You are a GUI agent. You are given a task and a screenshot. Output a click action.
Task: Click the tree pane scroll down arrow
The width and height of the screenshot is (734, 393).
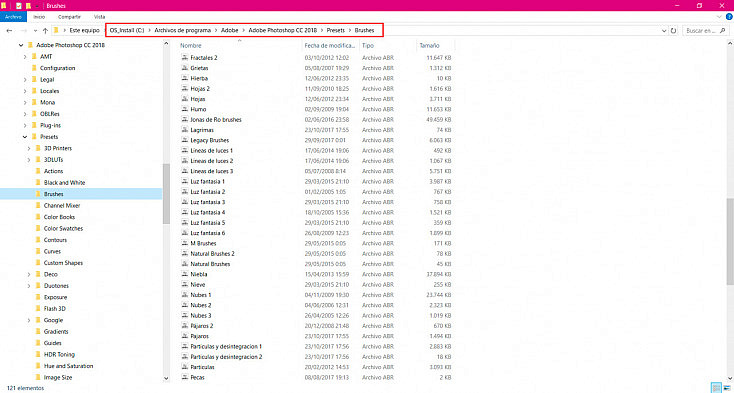tap(166, 378)
